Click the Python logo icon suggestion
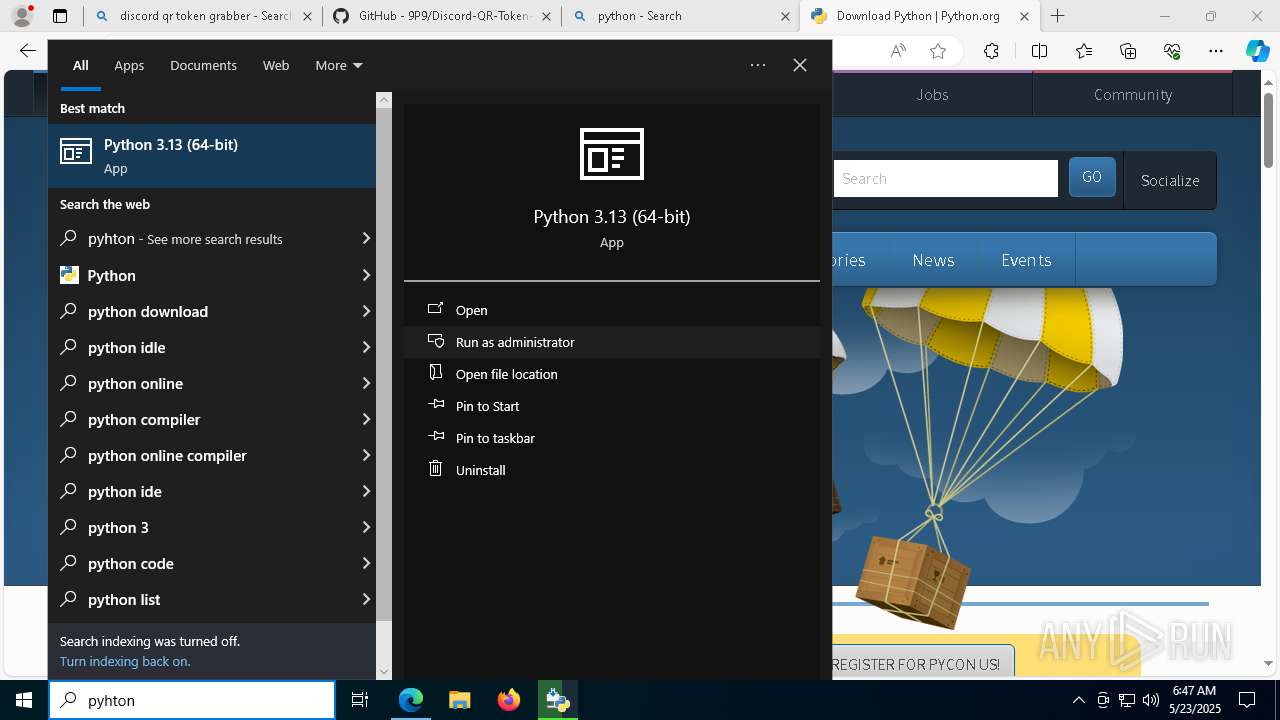1280x720 pixels. (x=69, y=275)
